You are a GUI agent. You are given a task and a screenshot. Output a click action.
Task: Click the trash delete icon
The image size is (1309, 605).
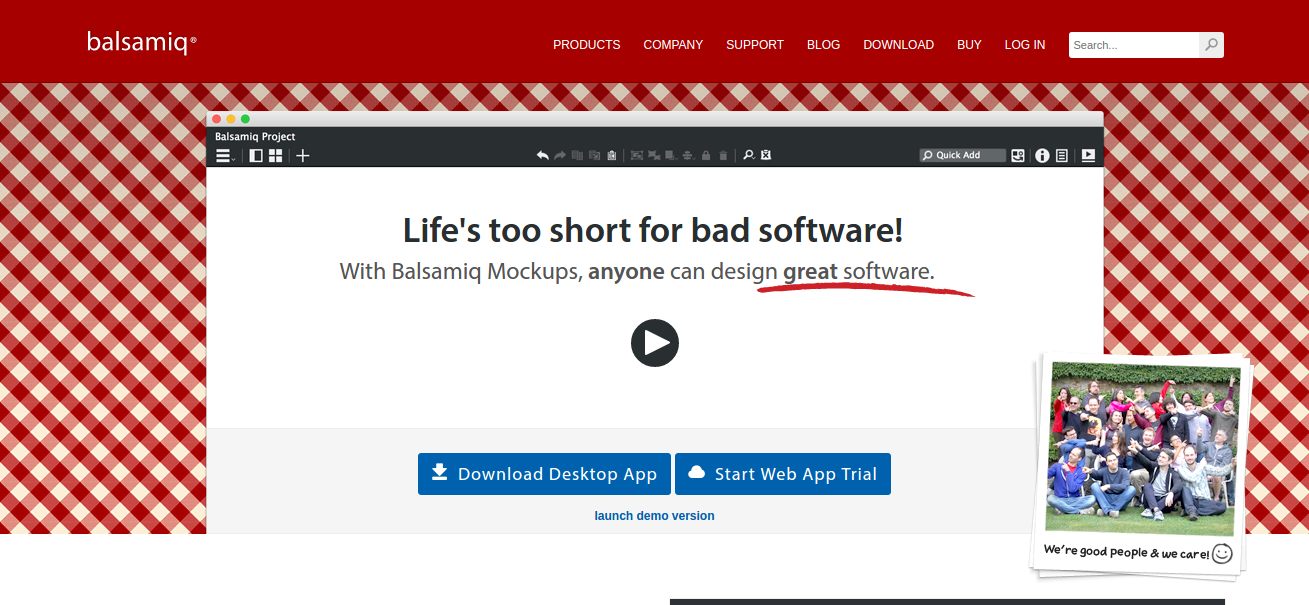coord(724,155)
